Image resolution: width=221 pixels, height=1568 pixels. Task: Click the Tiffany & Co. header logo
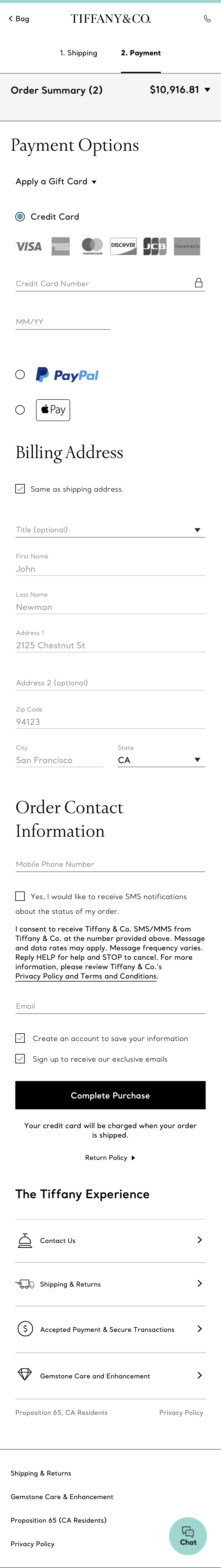[110, 19]
